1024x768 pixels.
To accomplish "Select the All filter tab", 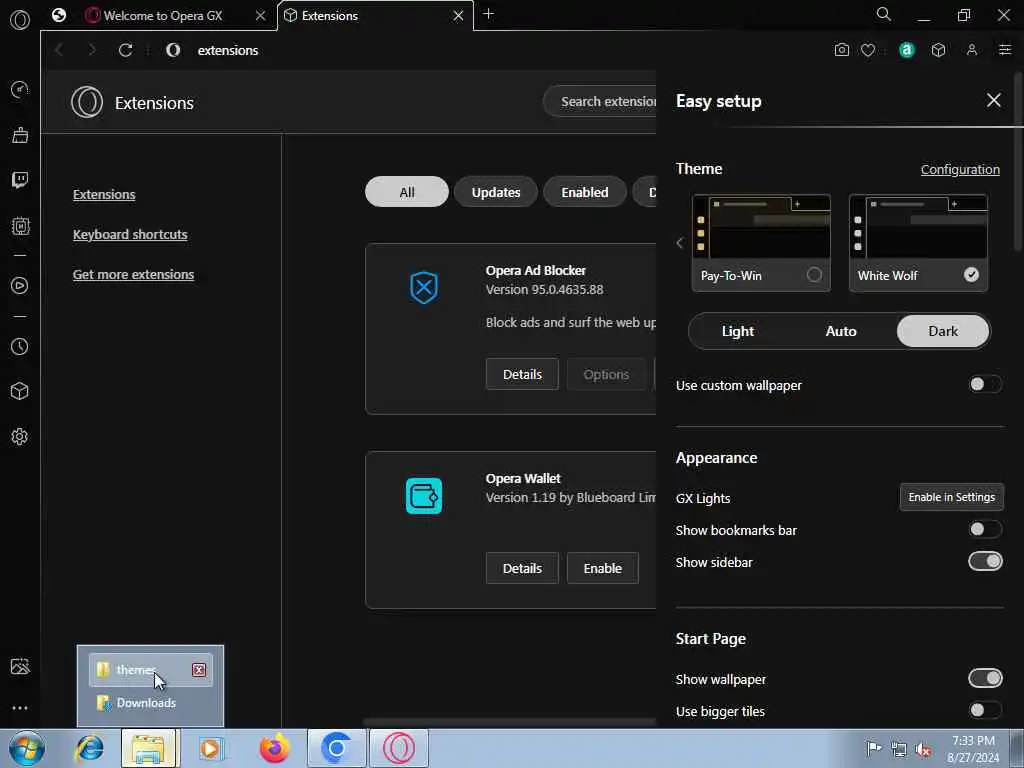I will [407, 192].
